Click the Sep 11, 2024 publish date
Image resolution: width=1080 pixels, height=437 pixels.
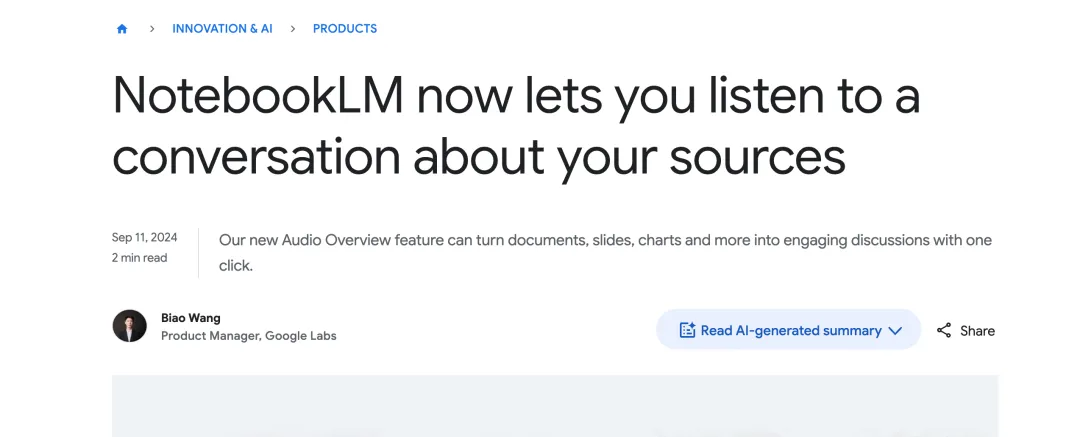click(x=144, y=238)
